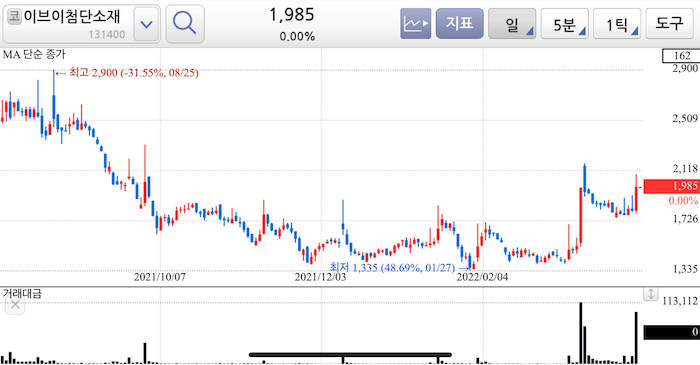Expand the stock name dropdown arrow
The image size is (700, 365).
(146, 24)
